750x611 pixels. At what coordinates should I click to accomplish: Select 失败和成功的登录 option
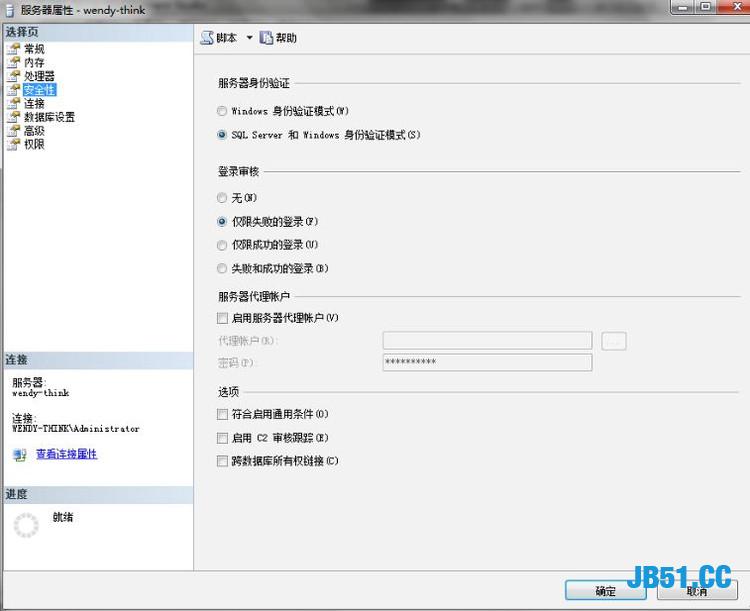tap(221, 268)
